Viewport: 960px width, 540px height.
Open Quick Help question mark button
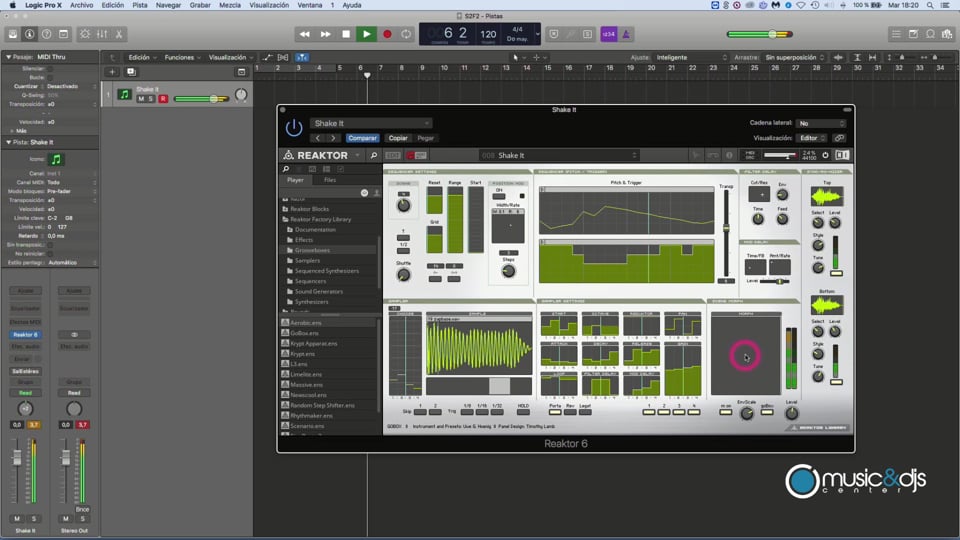point(47,34)
